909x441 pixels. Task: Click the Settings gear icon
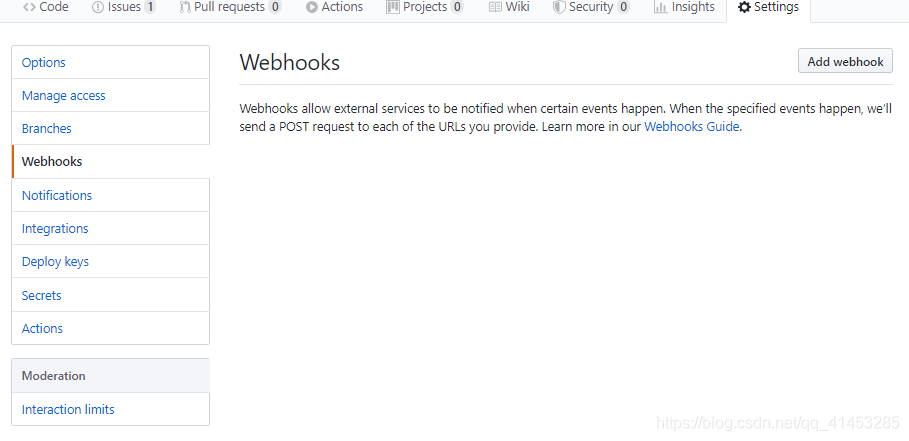point(744,7)
